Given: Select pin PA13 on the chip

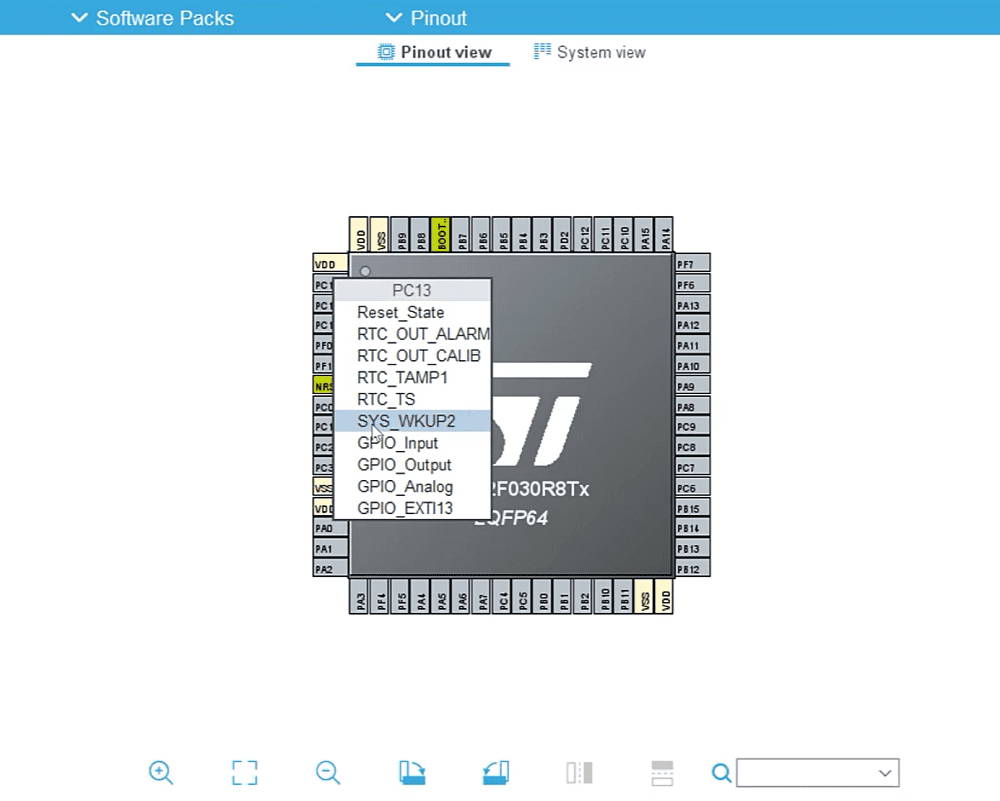Looking at the screenshot, I should tap(693, 305).
